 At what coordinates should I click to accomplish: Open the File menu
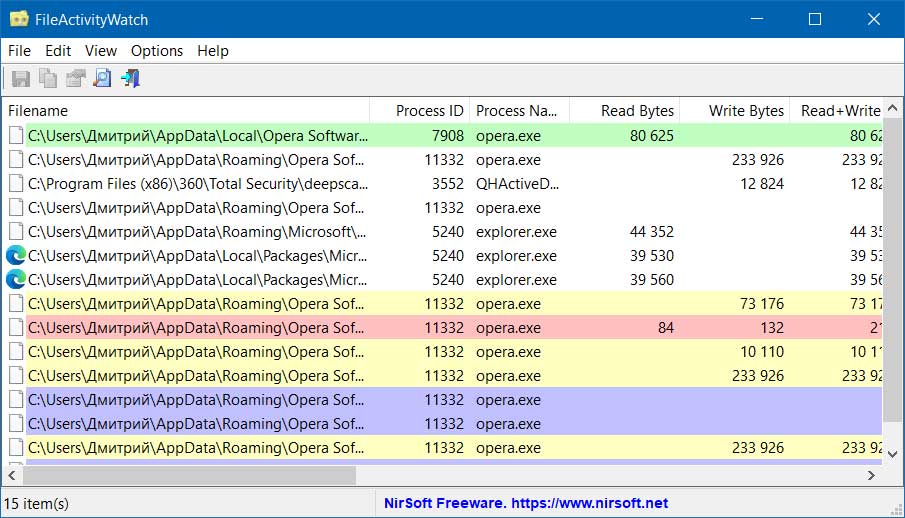19,51
